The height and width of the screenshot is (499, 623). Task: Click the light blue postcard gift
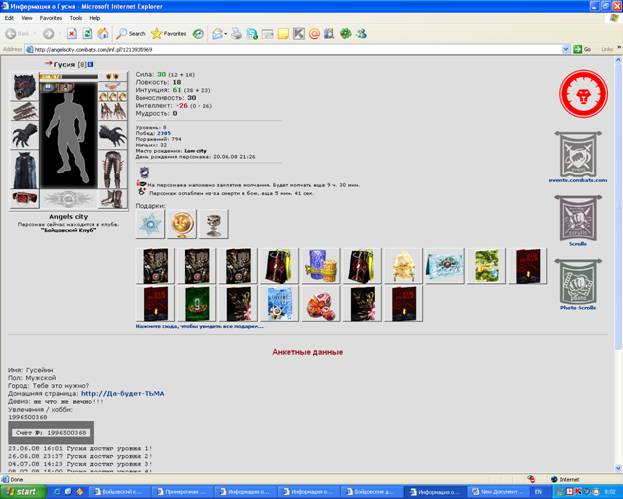click(445, 266)
